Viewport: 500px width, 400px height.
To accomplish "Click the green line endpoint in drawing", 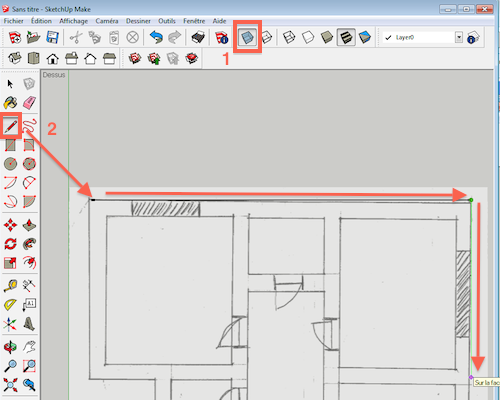I will [471, 200].
